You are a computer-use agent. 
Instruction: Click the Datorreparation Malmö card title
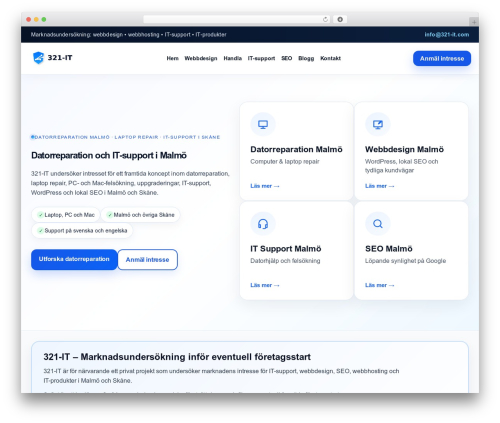coord(296,149)
